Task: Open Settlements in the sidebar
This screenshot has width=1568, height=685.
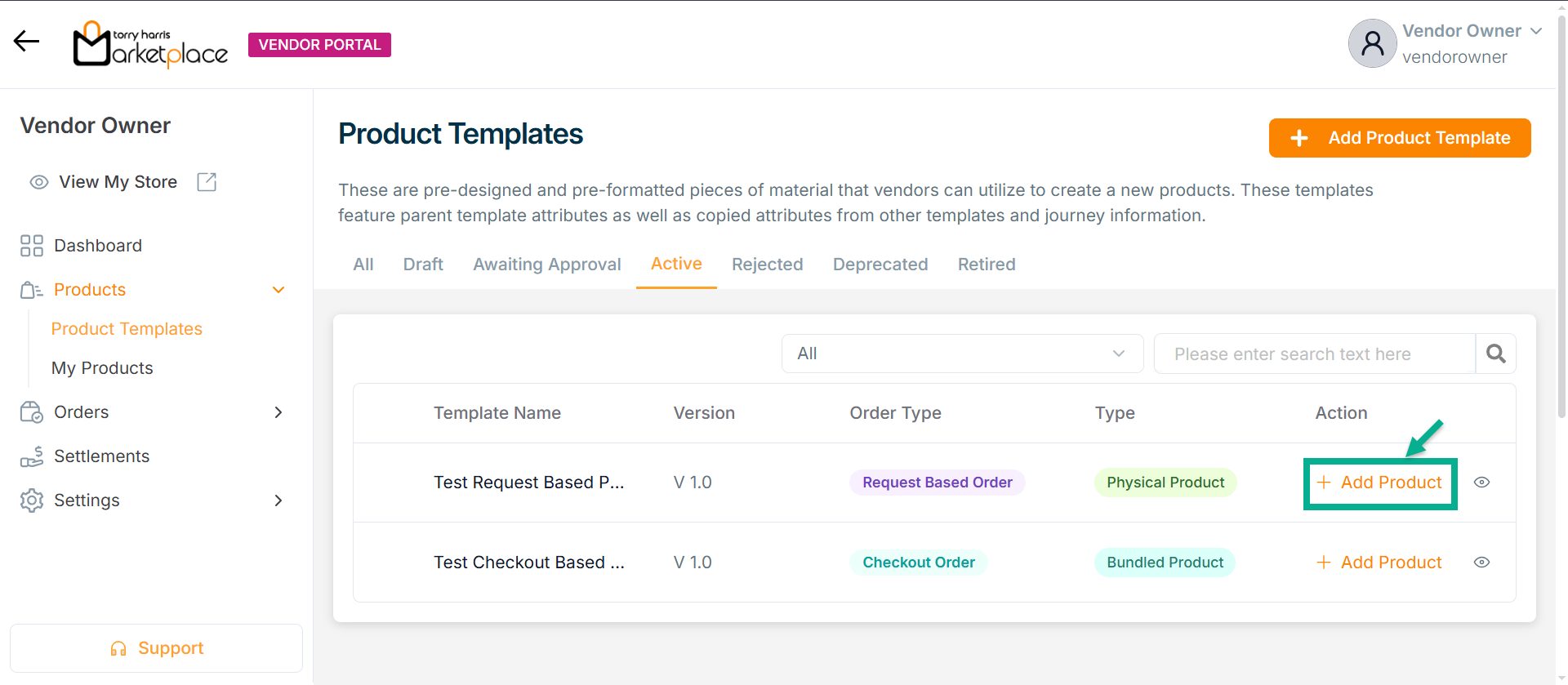Action: pos(101,456)
